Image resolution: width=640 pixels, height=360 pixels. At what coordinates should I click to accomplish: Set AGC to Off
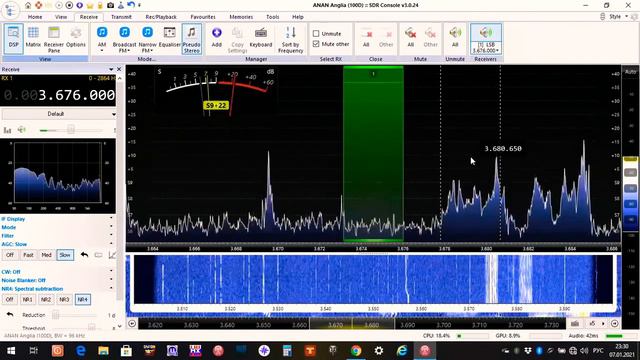point(10,255)
